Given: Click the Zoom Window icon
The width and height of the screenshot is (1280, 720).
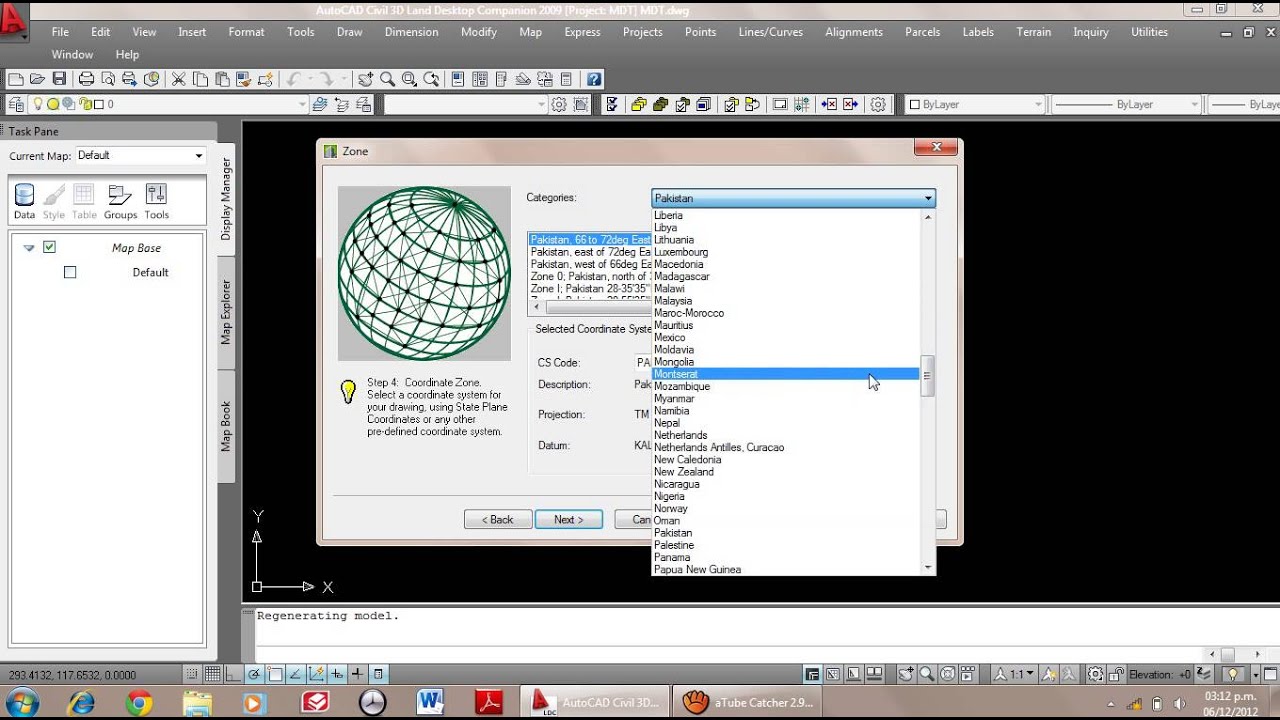Looking at the screenshot, I should pyautogui.click(x=409, y=79).
